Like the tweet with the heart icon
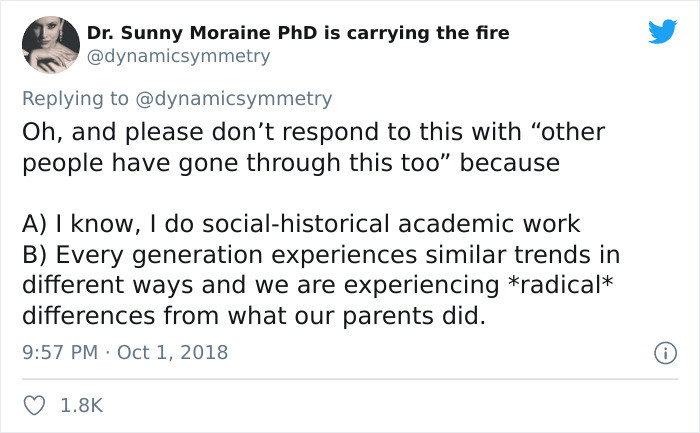The height and width of the screenshot is (433, 700). (x=34, y=405)
